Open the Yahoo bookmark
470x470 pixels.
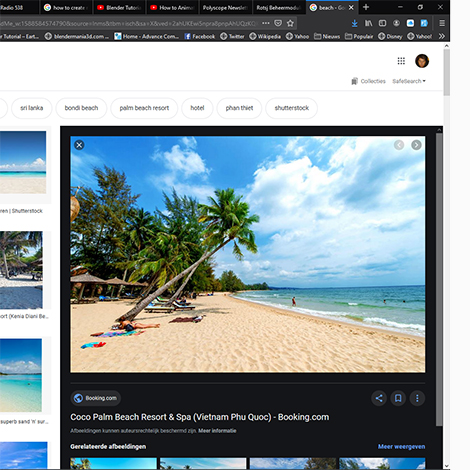click(x=297, y=36)
